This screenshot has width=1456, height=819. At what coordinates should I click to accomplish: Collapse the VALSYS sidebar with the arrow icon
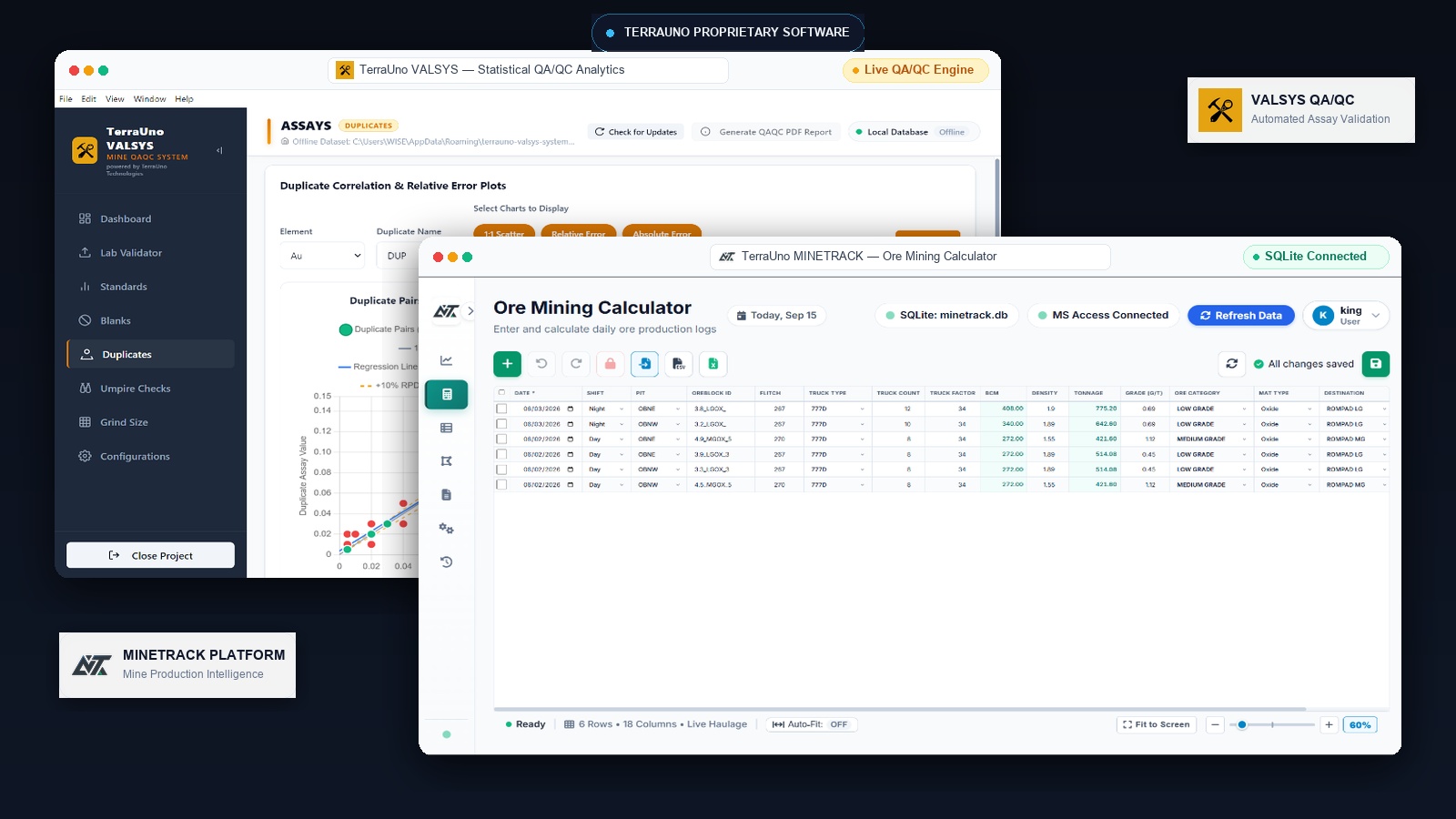(x=219, y=150)
